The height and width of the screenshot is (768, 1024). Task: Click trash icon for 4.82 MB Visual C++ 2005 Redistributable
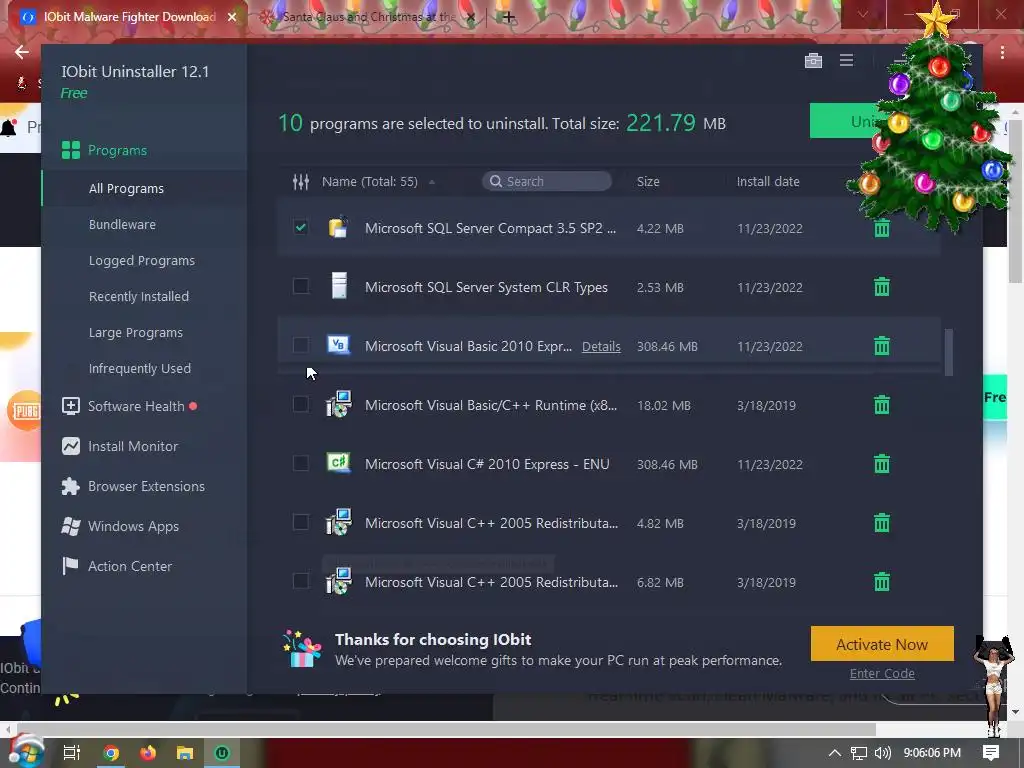882,523
